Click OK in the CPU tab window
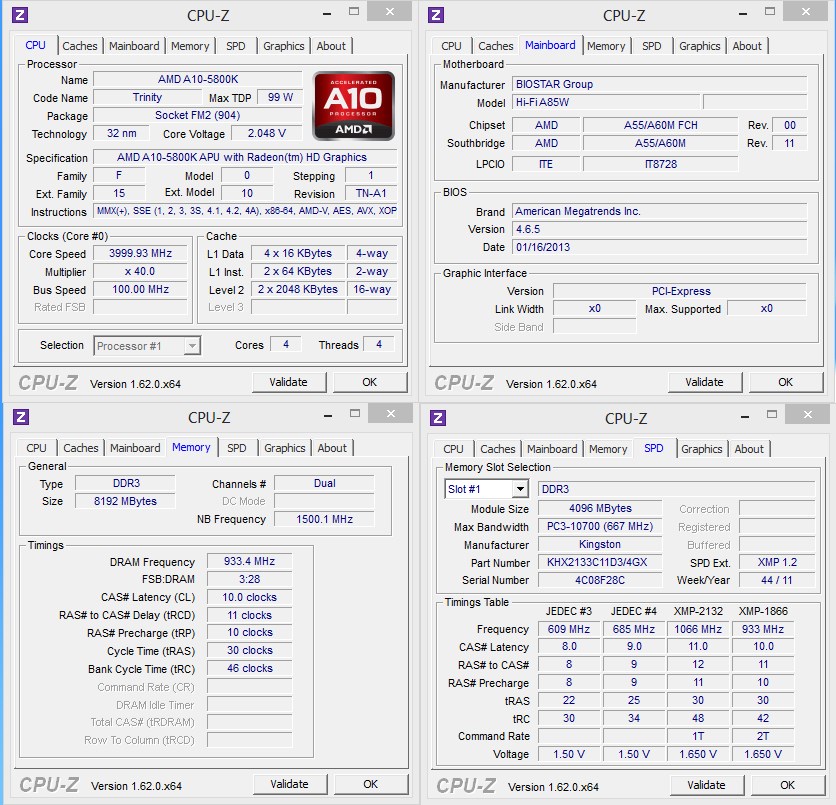This screenshot has width=836, height=805. pos(369,382)
